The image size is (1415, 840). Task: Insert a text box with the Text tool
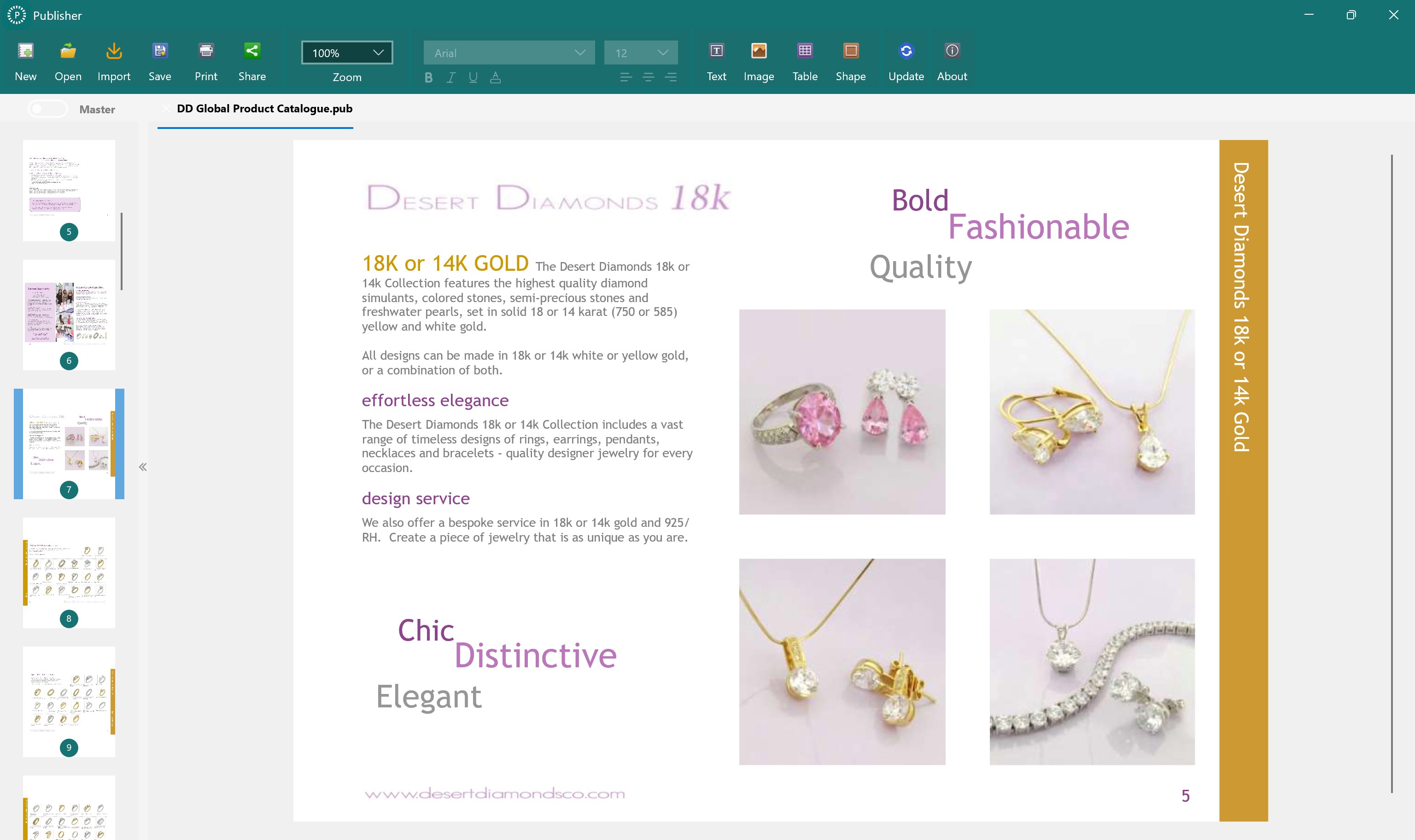point(716,59)
